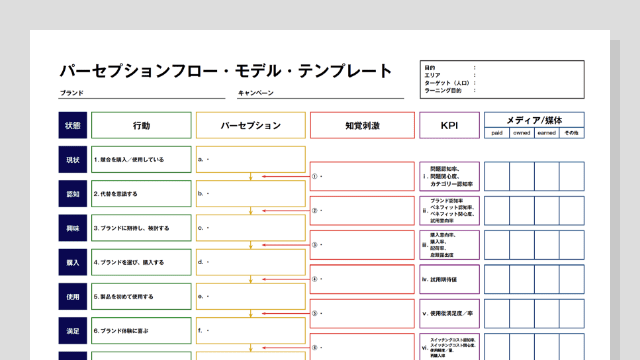Select the その他 sub-header
The image size is (640, 360).
[x=571, y=133]
